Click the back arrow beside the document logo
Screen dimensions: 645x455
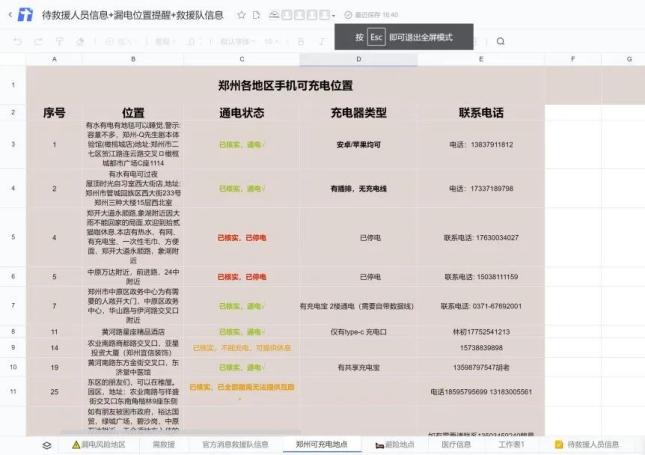(x=8, y=16)
